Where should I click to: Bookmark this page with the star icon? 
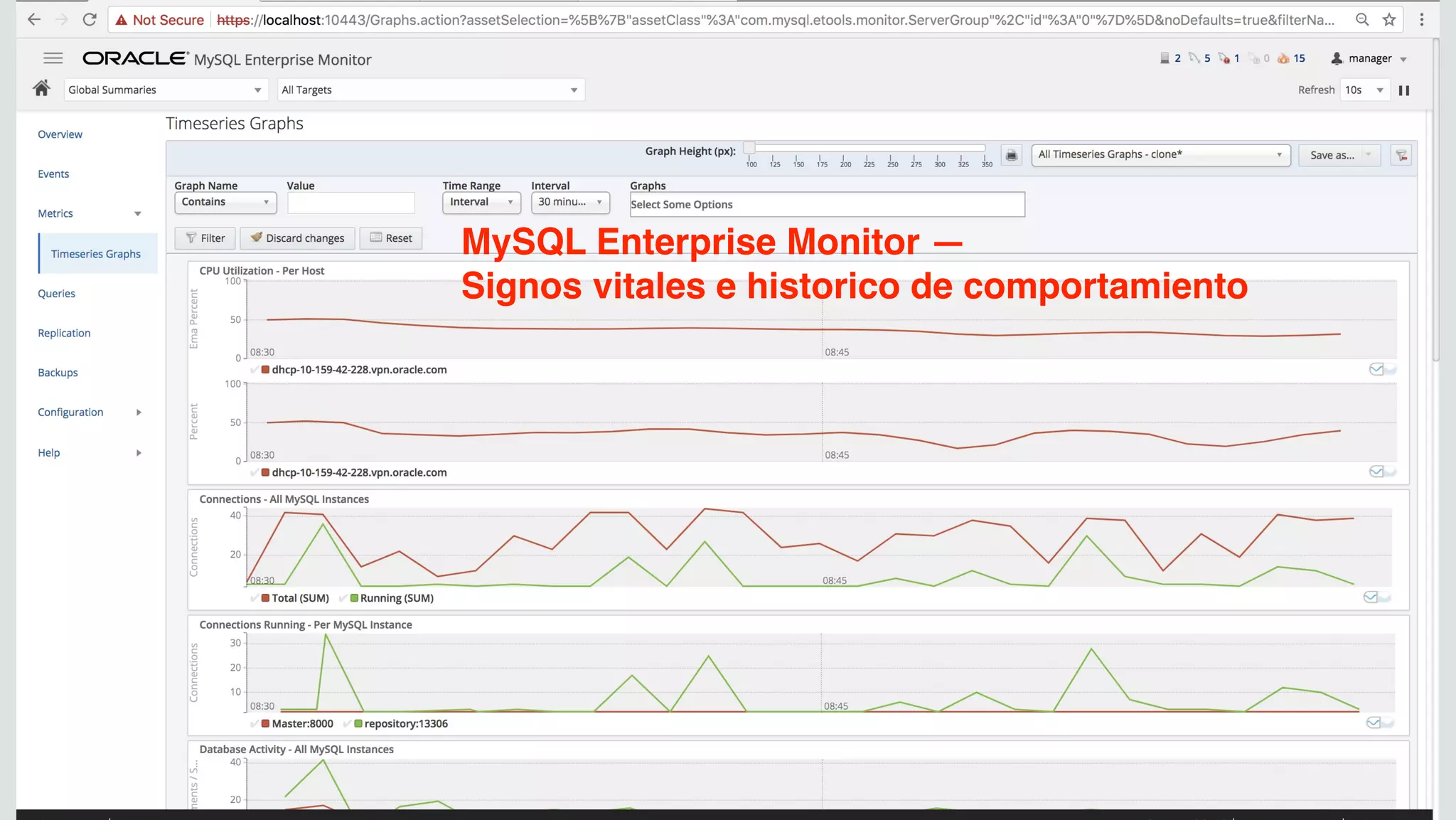[x=1389, y=20]
